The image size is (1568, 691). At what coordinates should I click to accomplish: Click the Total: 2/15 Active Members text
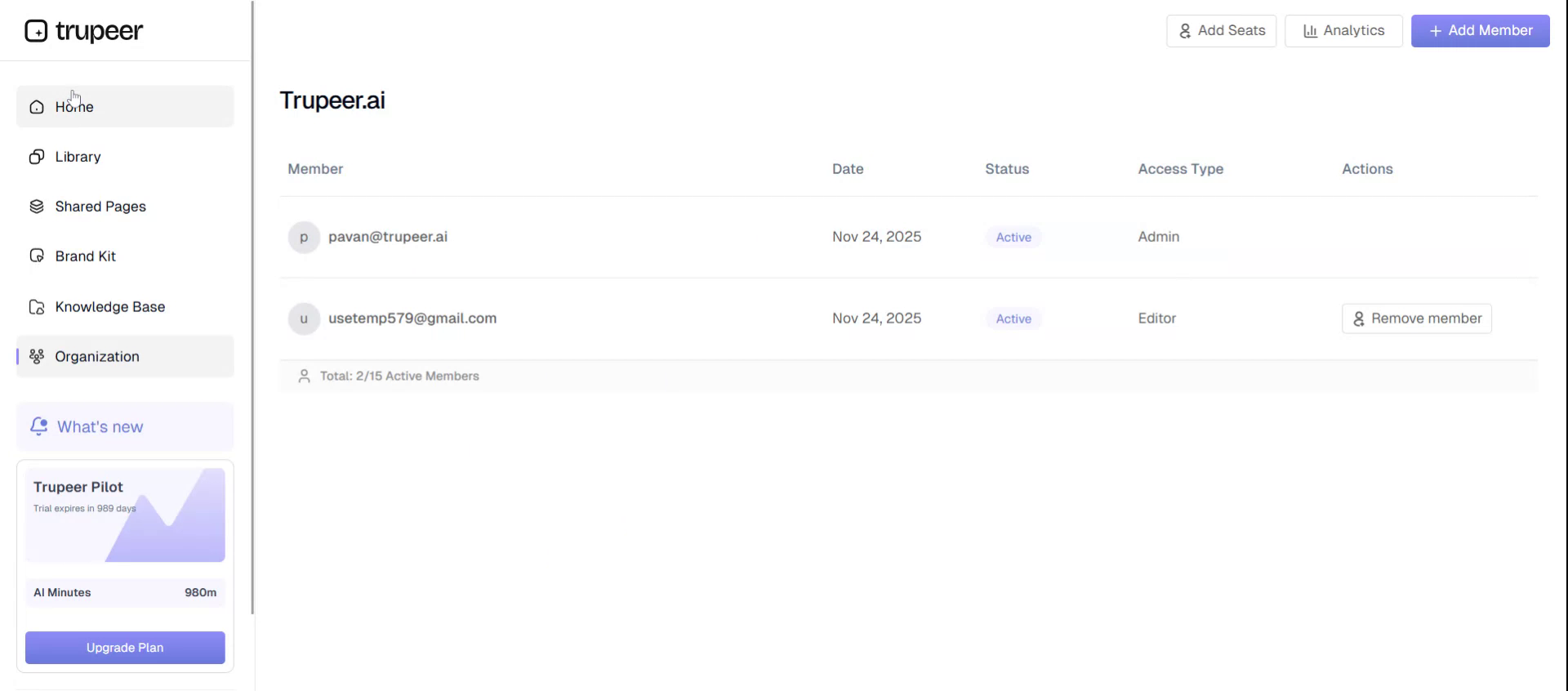click(x=399, y=377)
